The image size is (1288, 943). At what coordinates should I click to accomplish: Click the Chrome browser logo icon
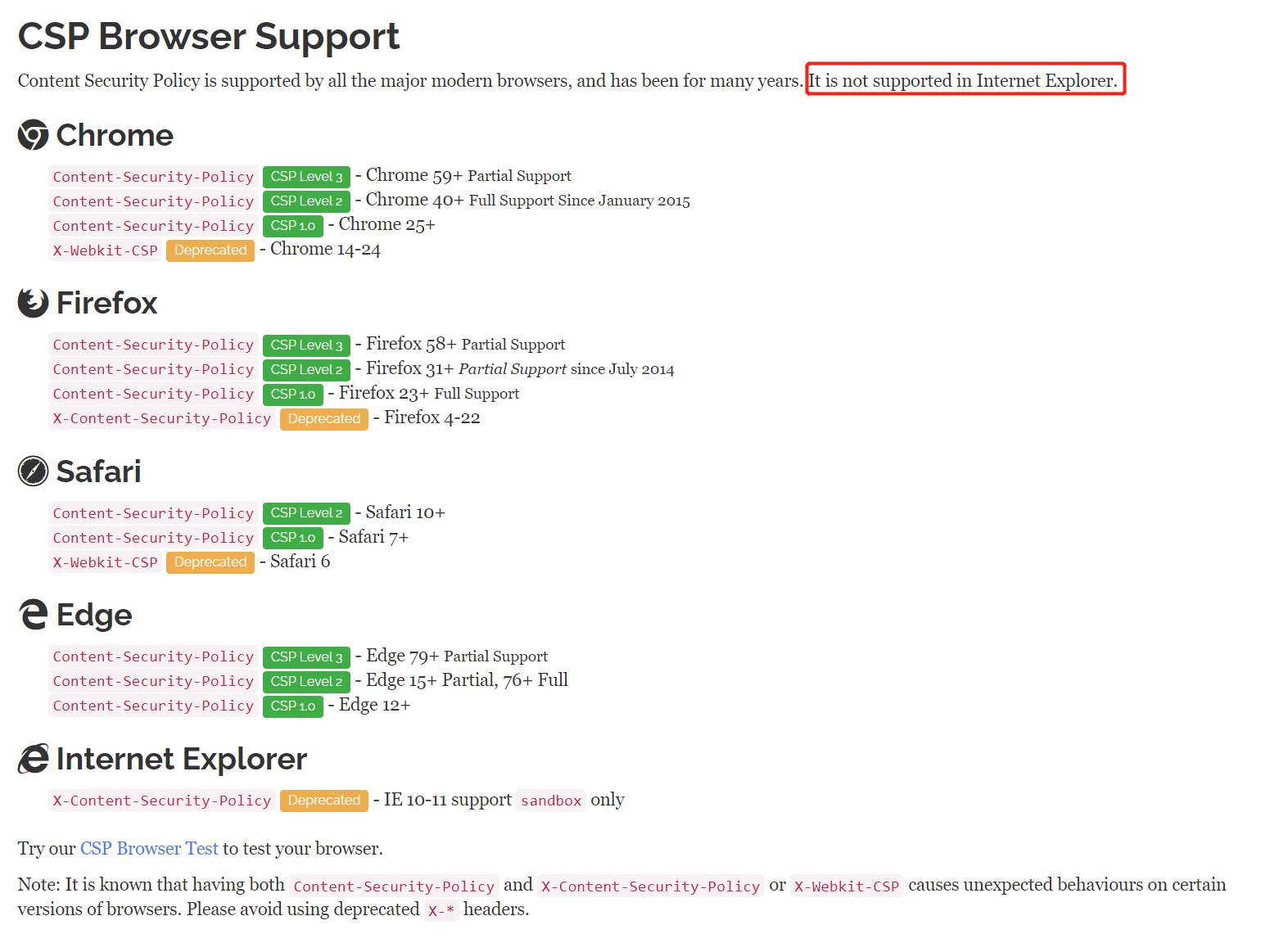(34, 135)
